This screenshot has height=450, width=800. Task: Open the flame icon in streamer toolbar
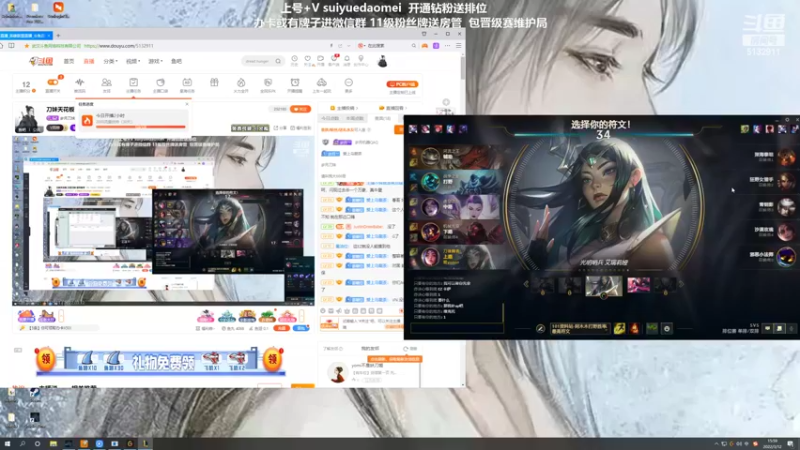pyautogui.click(x=241, y=82)
